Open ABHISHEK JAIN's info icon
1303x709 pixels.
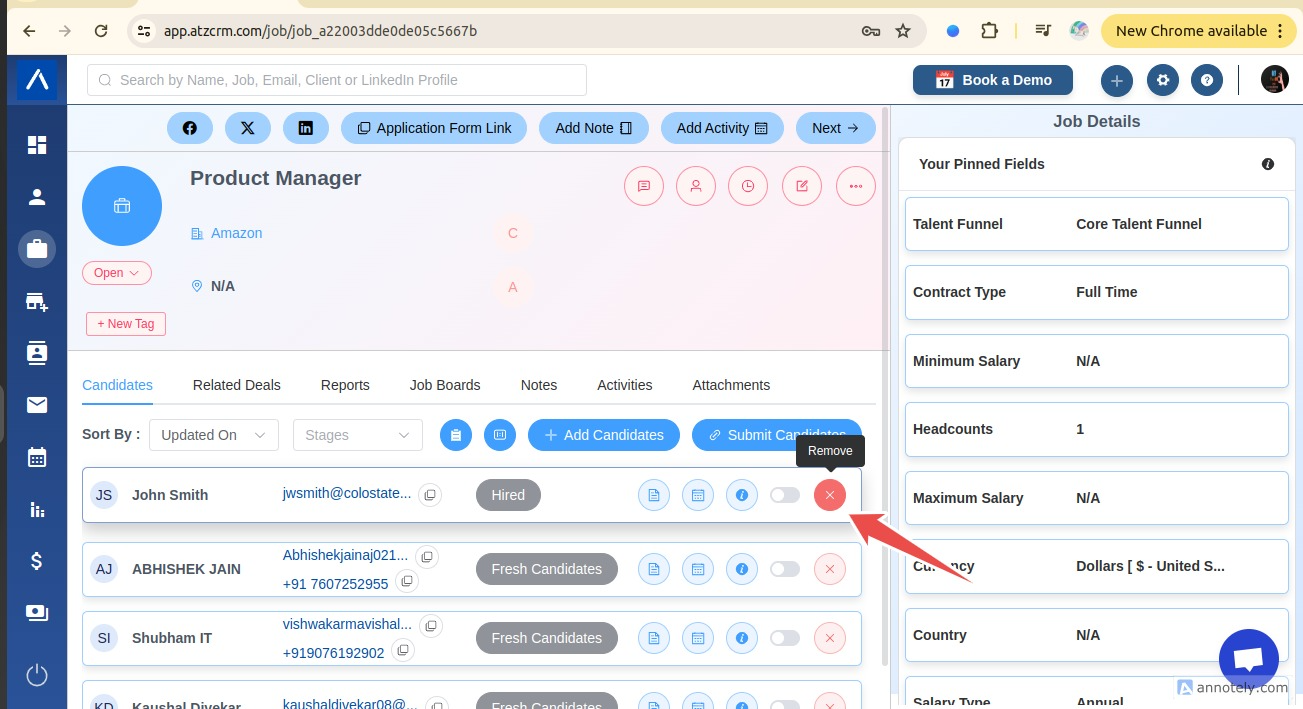(742, 569)
